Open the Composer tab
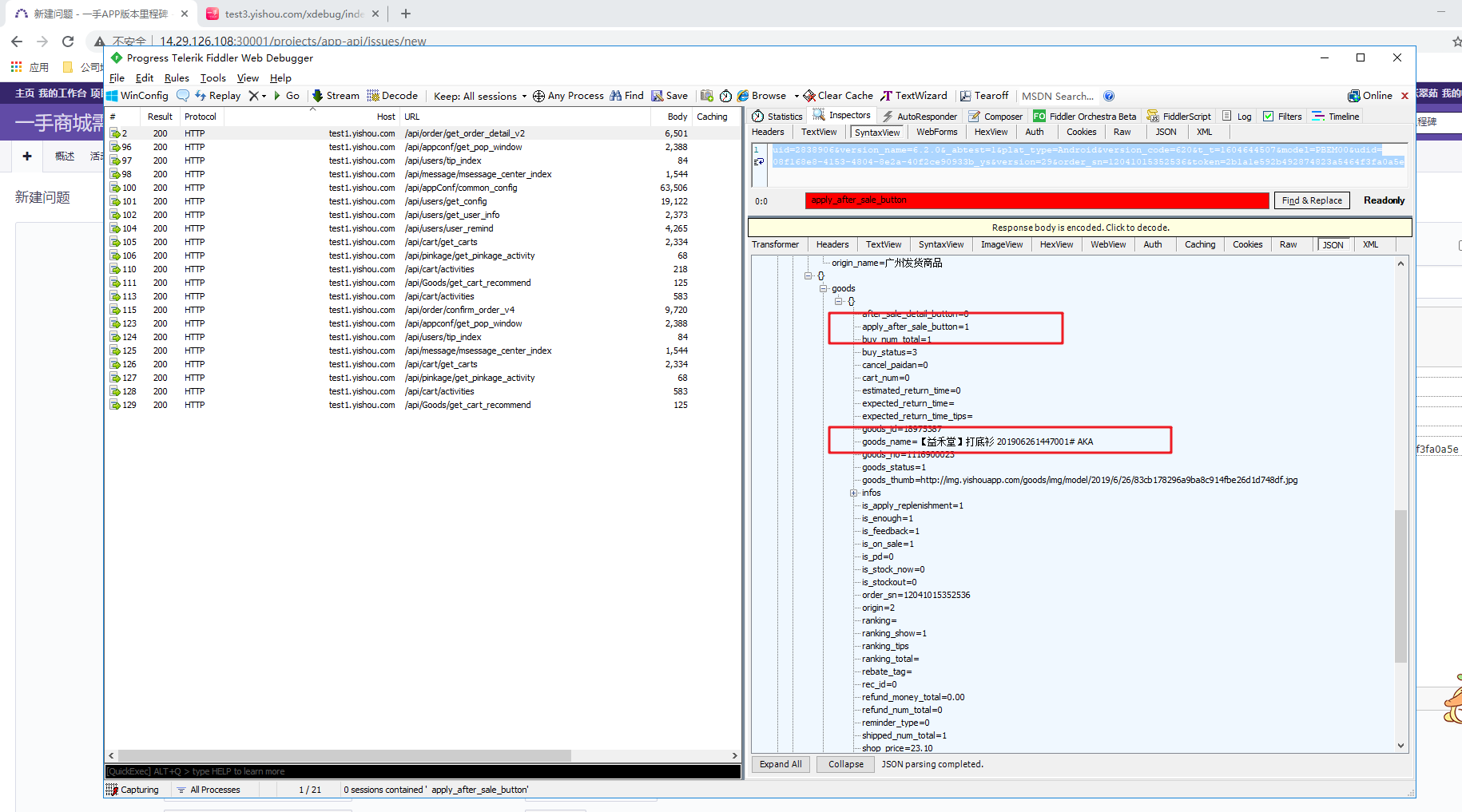The height and width of the screenshot is (812, 1462). 995,117
